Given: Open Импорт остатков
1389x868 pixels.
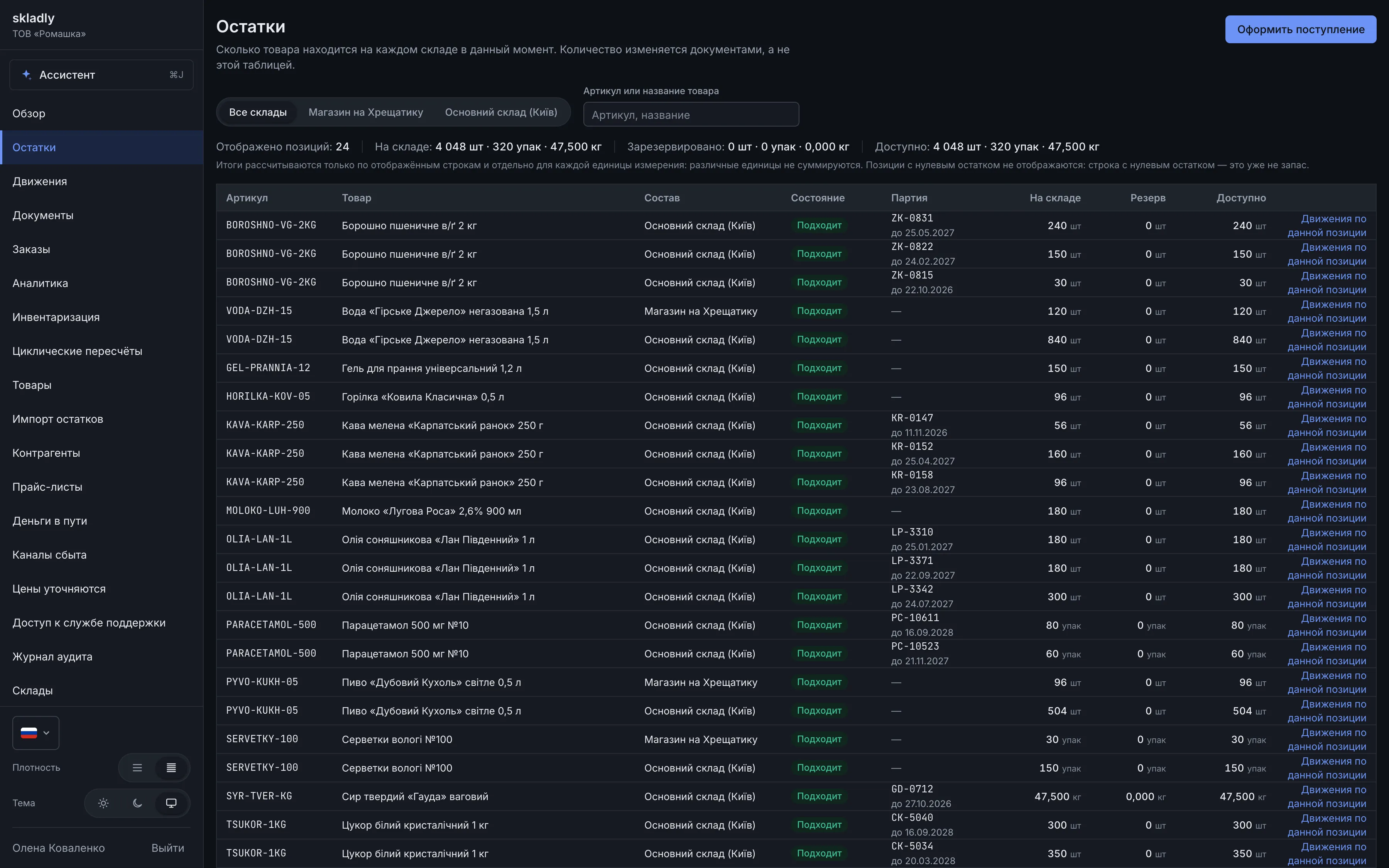Looking at the screenshot, I should click(101, 419).
